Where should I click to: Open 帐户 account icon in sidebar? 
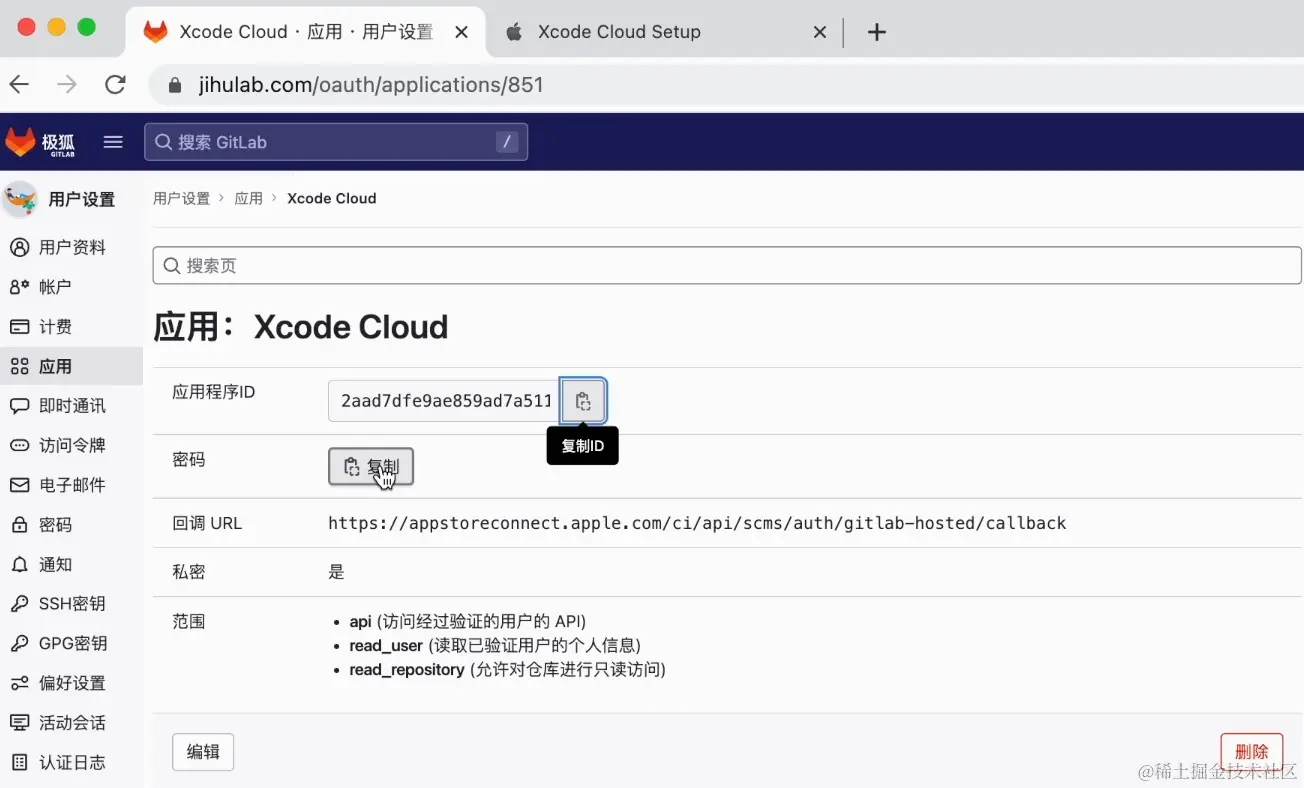tap(19, 287)
